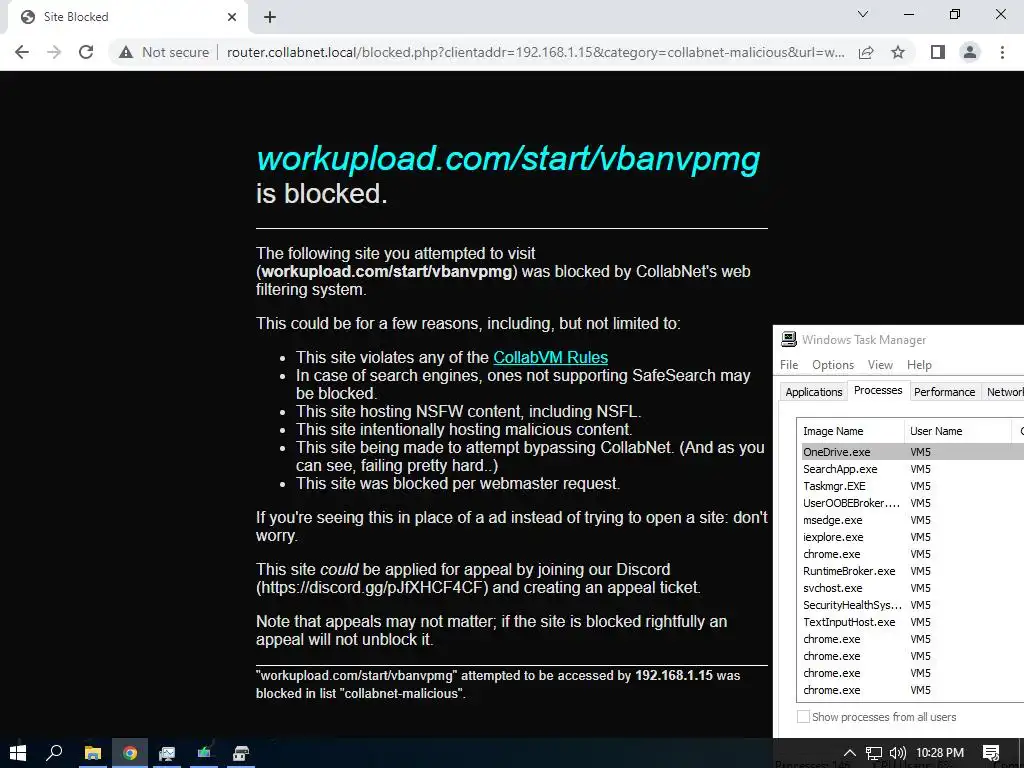Image resolution: width=1024 pixels, height=768 pixels.
Task: Sort by Image Name column header
Action: (851, 431)
